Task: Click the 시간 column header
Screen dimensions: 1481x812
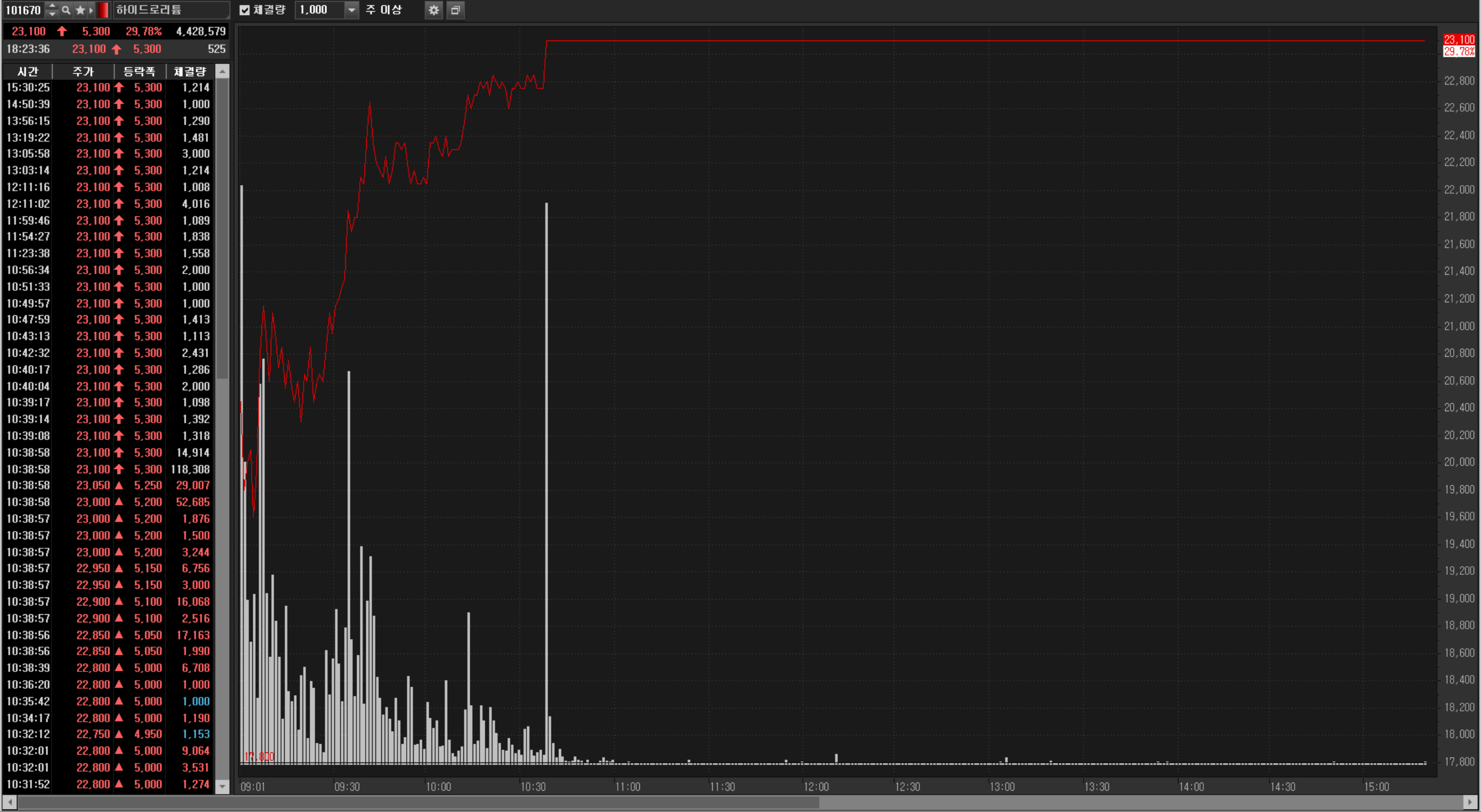Action: click(28, 72)
